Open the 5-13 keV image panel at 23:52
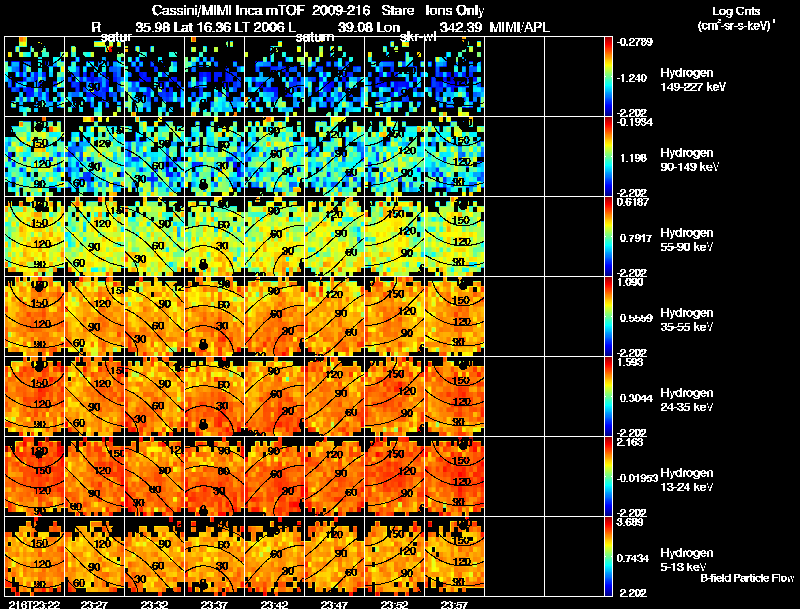This screenshot has height=609, width=800. pyautogui.click(x=394, y=557)
